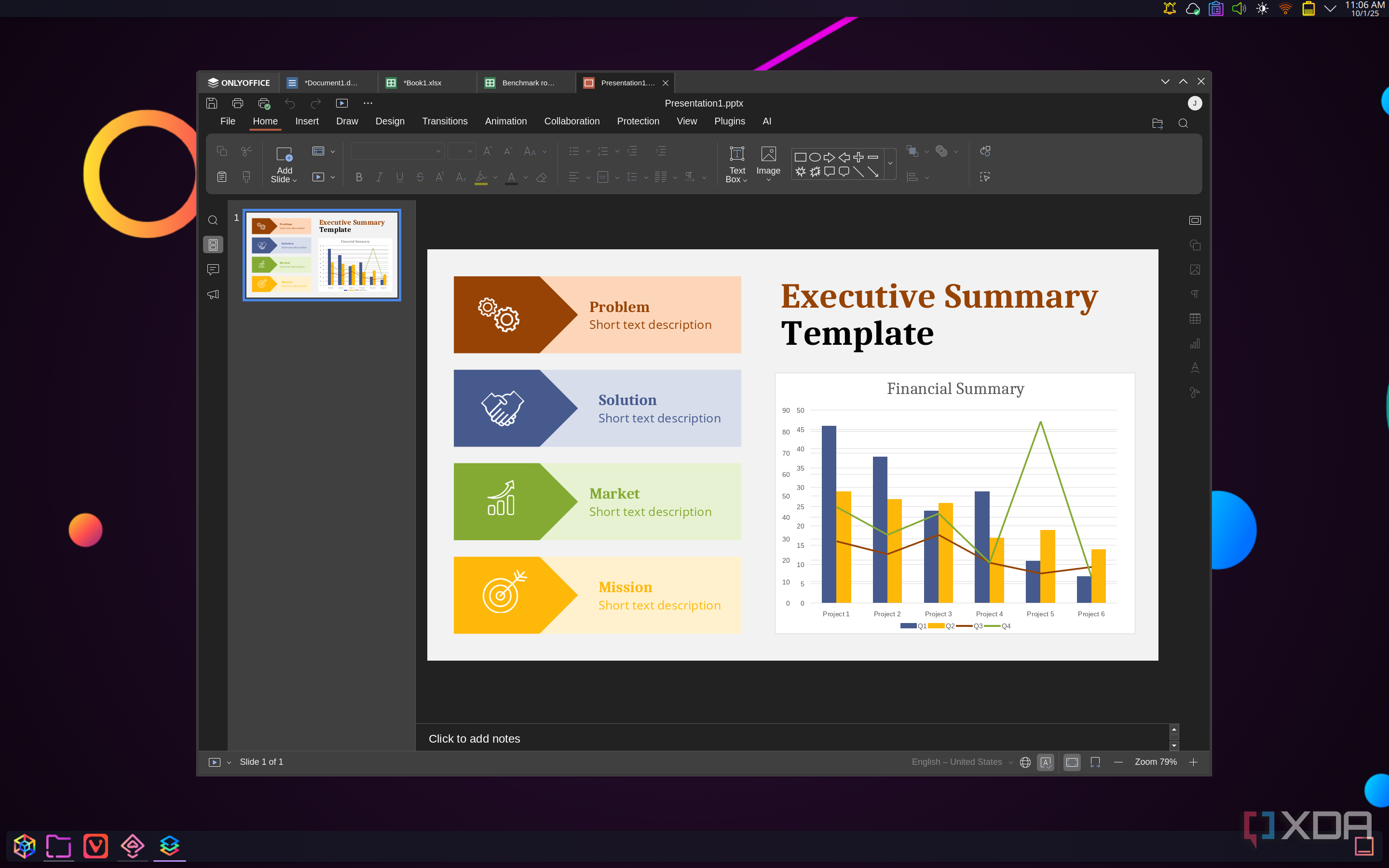1389x868 pixels.
Task: Open start slideshow options arrow in status bar
Action: 229,762
